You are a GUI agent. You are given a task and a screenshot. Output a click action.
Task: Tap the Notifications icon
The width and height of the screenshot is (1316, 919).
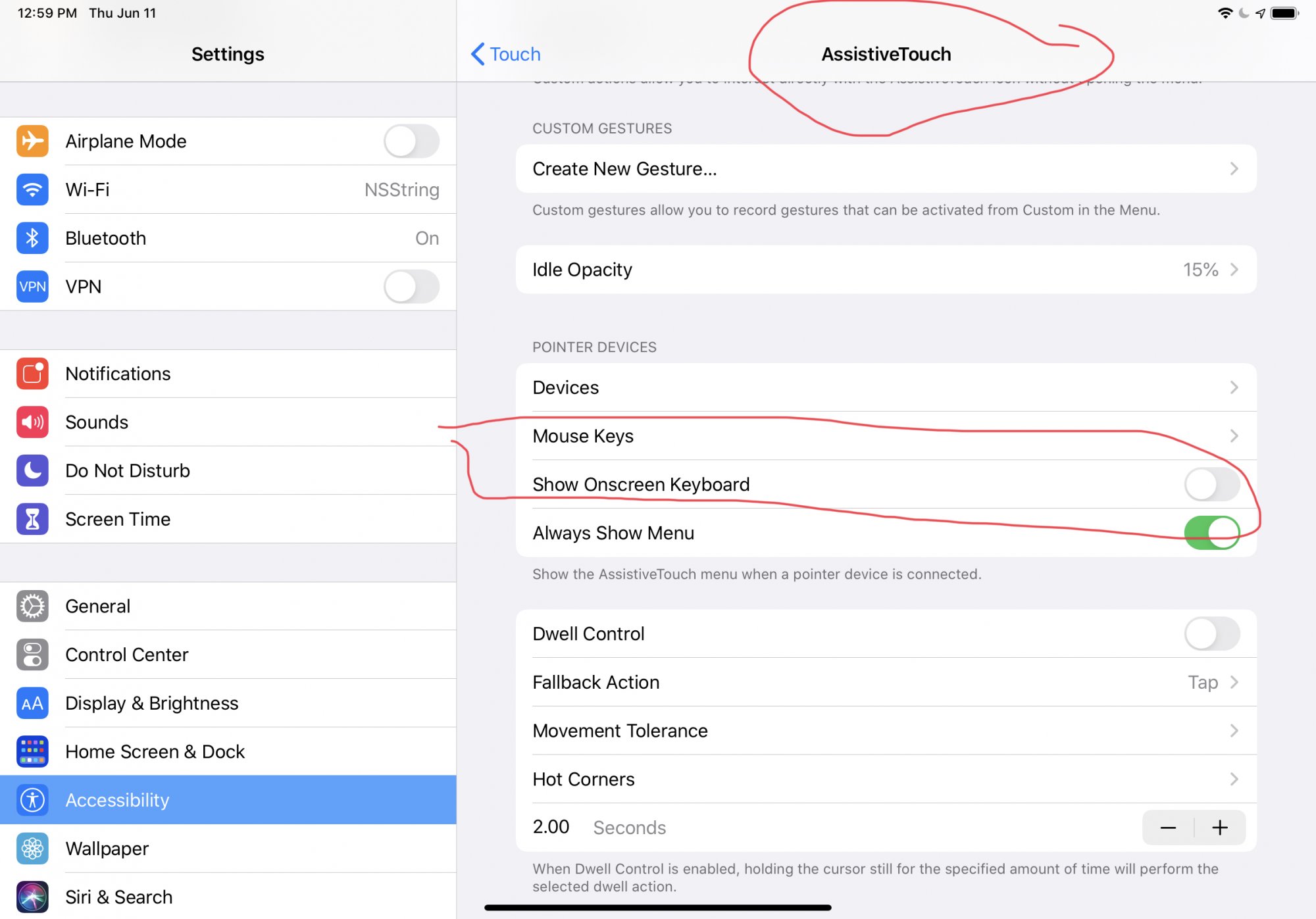32,374
